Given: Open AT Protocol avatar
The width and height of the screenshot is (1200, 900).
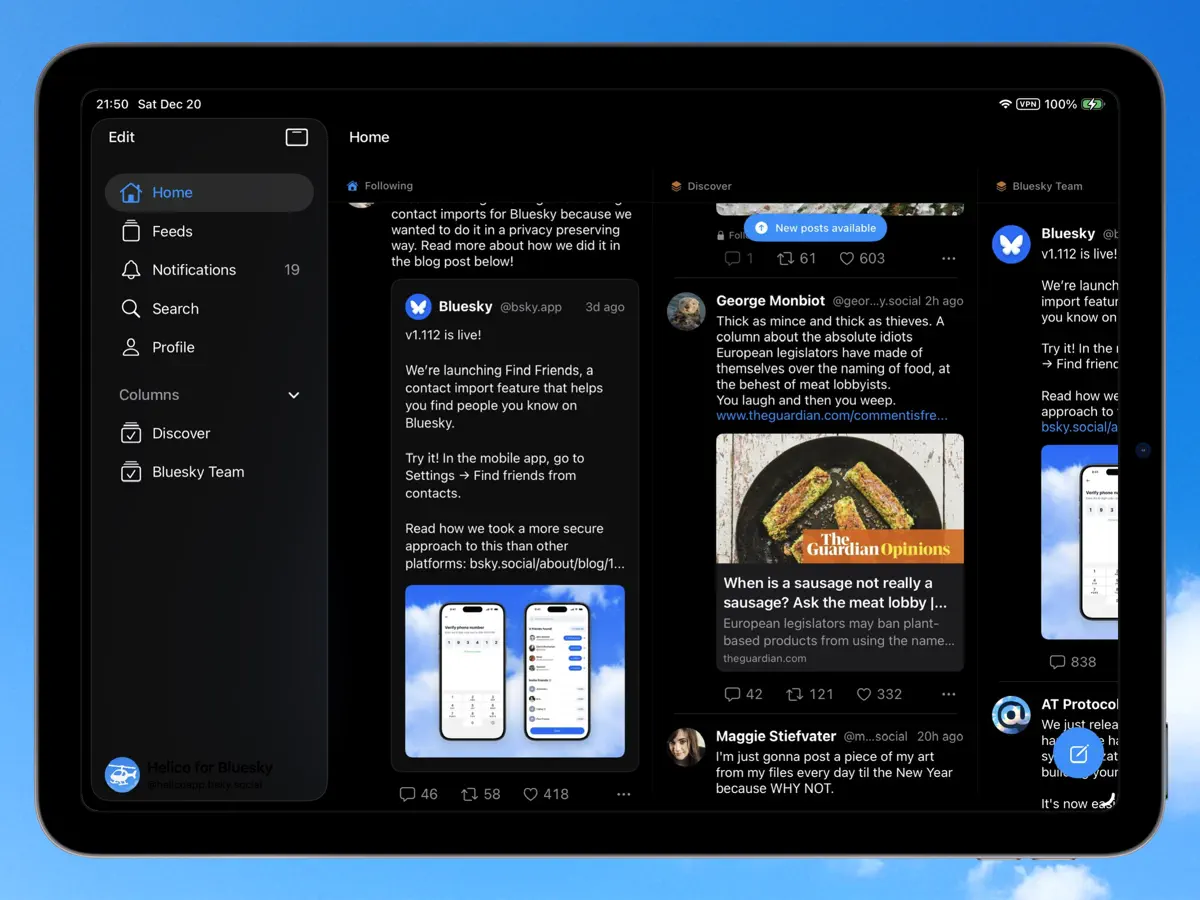Looking at the screenshot, I should pyautogui.click(x=1011, y=715).
